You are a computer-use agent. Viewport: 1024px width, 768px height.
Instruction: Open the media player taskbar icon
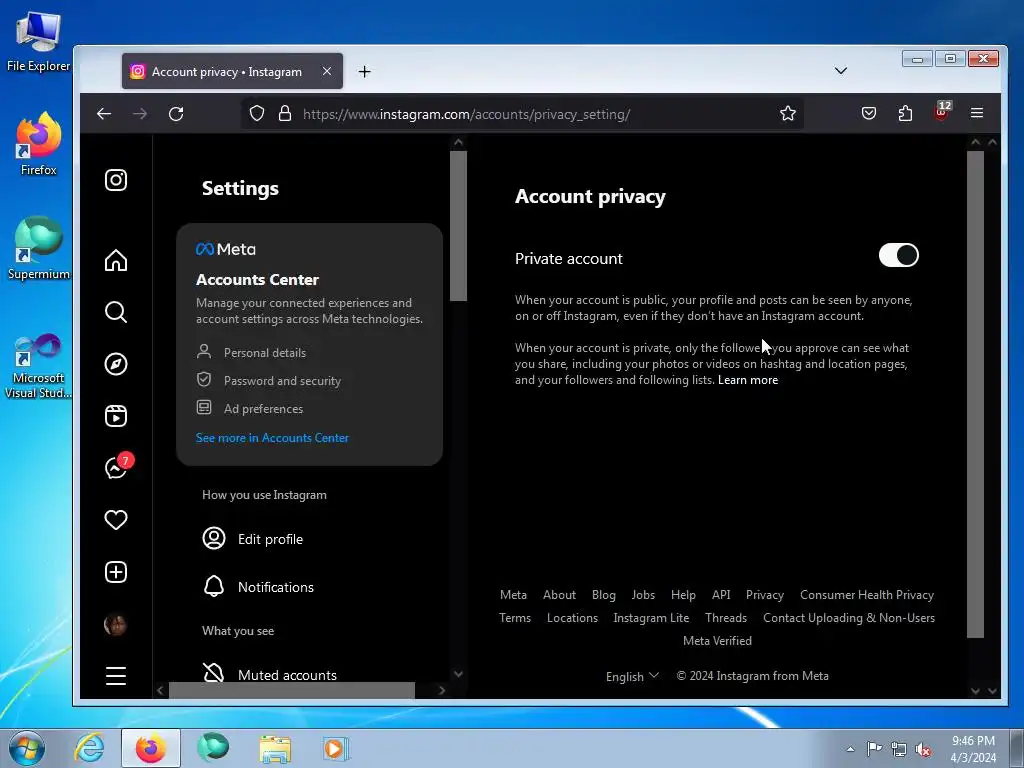point(336,749)
